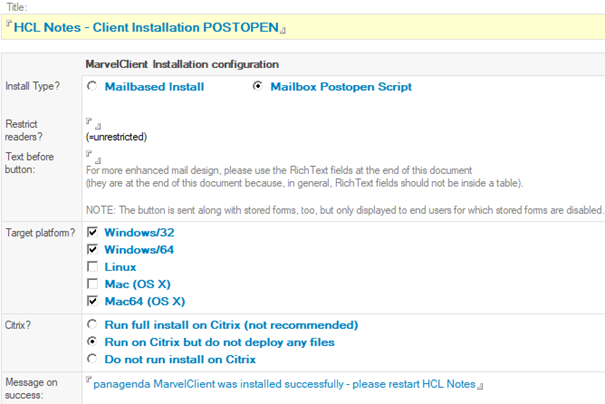Image resolution: width=605 pixels, height=404 pixels.
Task: Click the Linux platform label
Action: (120, 267)
